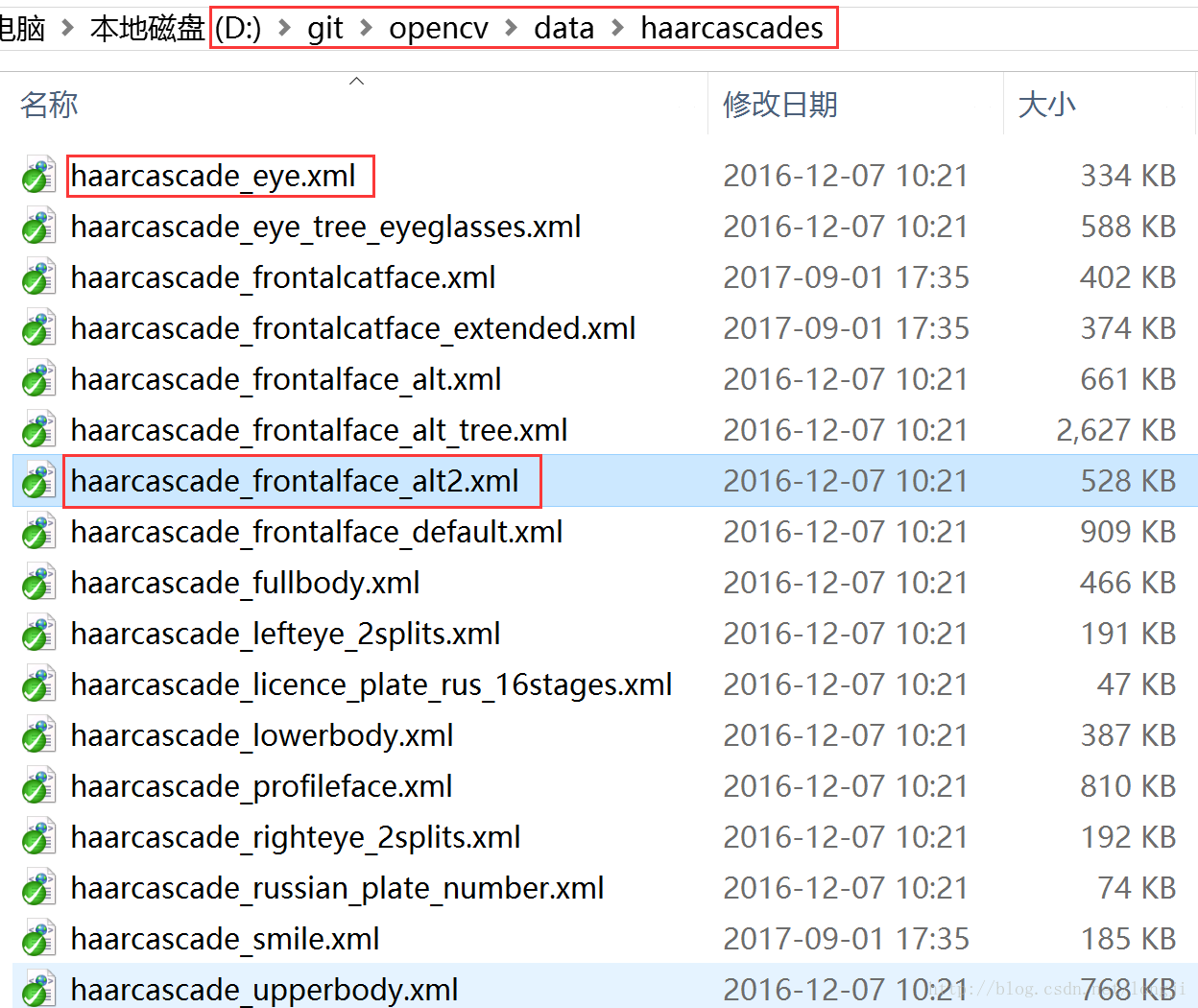Select file name haarcascade_frontalface_default.xml

317,532
